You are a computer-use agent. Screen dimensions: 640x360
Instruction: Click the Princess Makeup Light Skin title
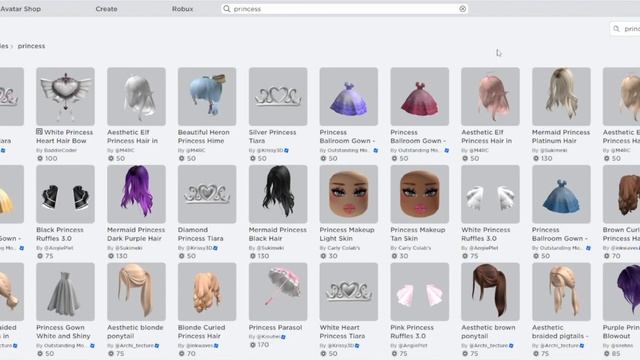coord(347,234)
